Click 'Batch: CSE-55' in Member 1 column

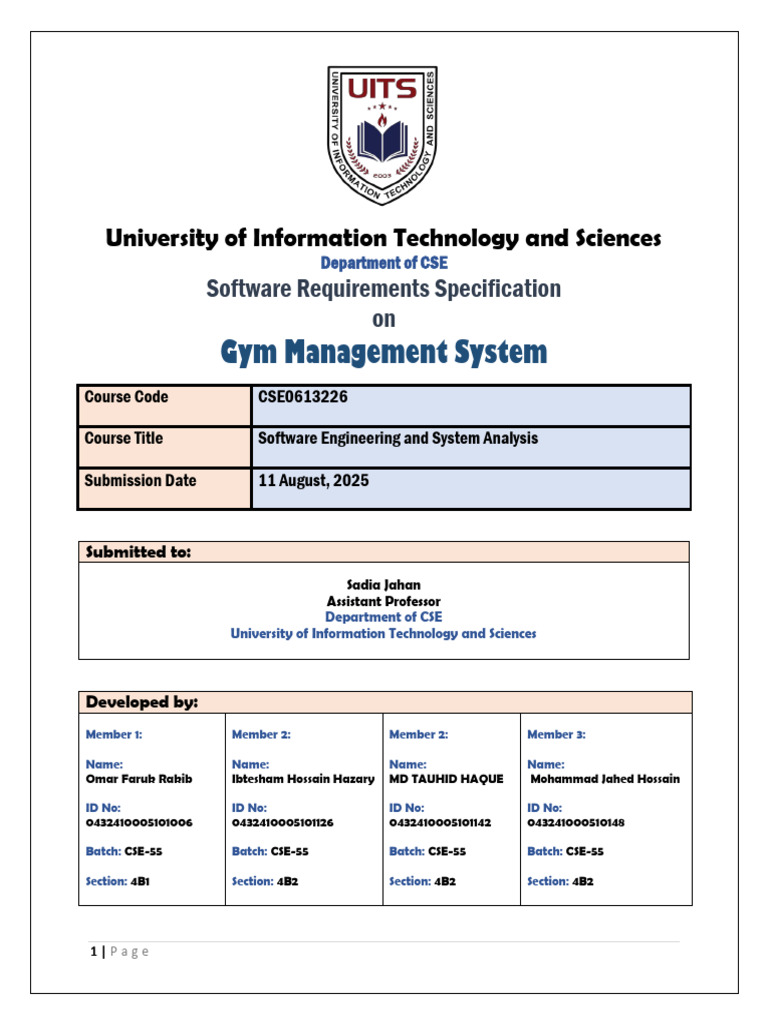point(124,852)
